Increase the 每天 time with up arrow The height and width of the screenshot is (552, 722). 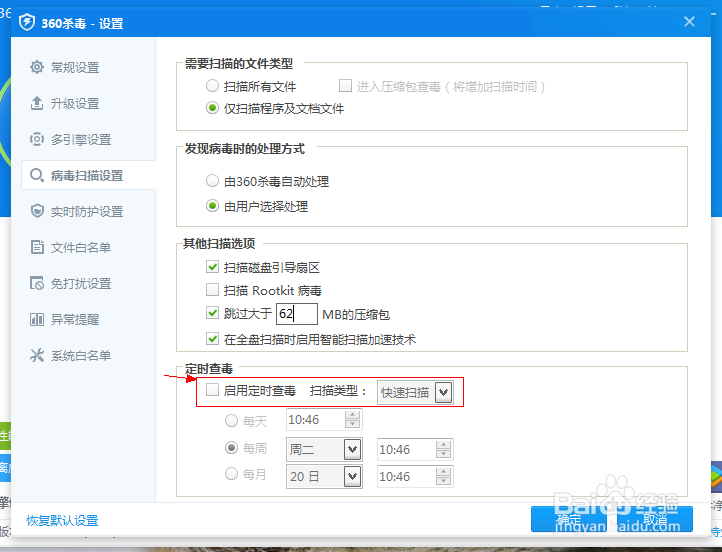coord(352,415)
